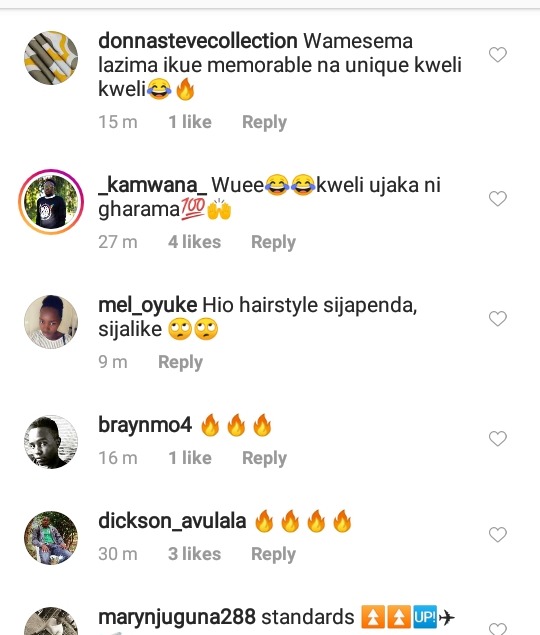Open the mel_oyuke username link

coord(148,305)
